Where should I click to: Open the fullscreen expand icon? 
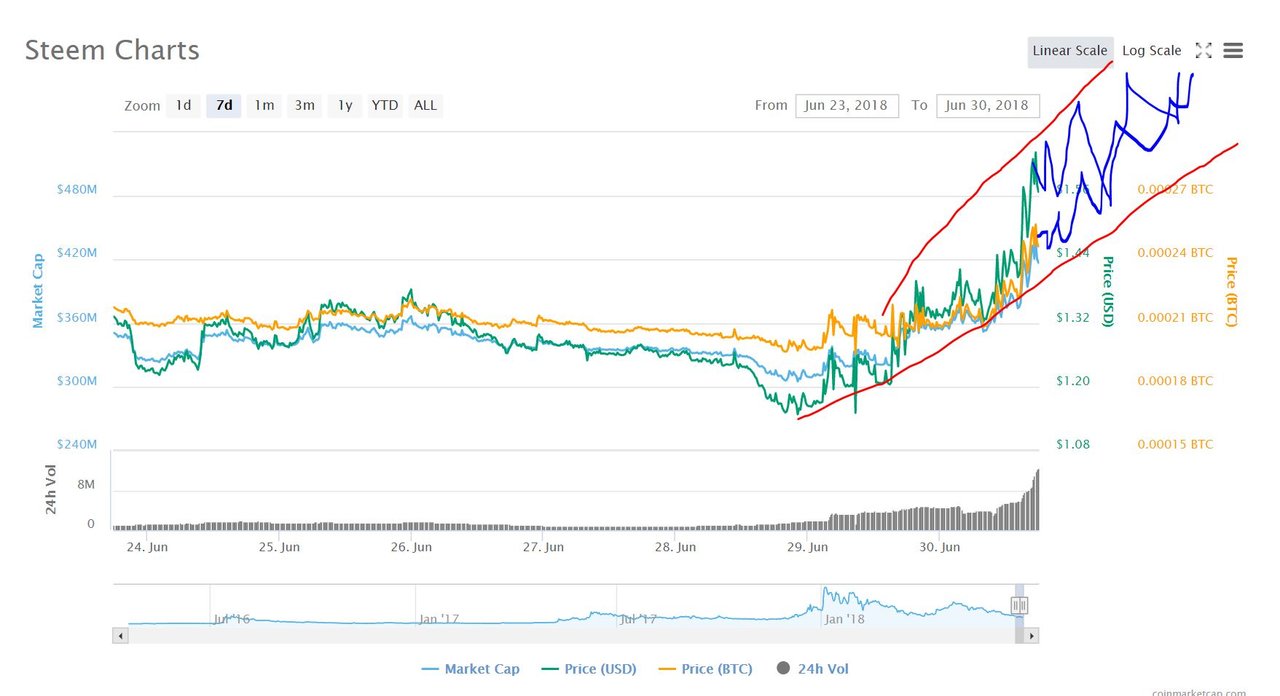tap(1204, 51)
